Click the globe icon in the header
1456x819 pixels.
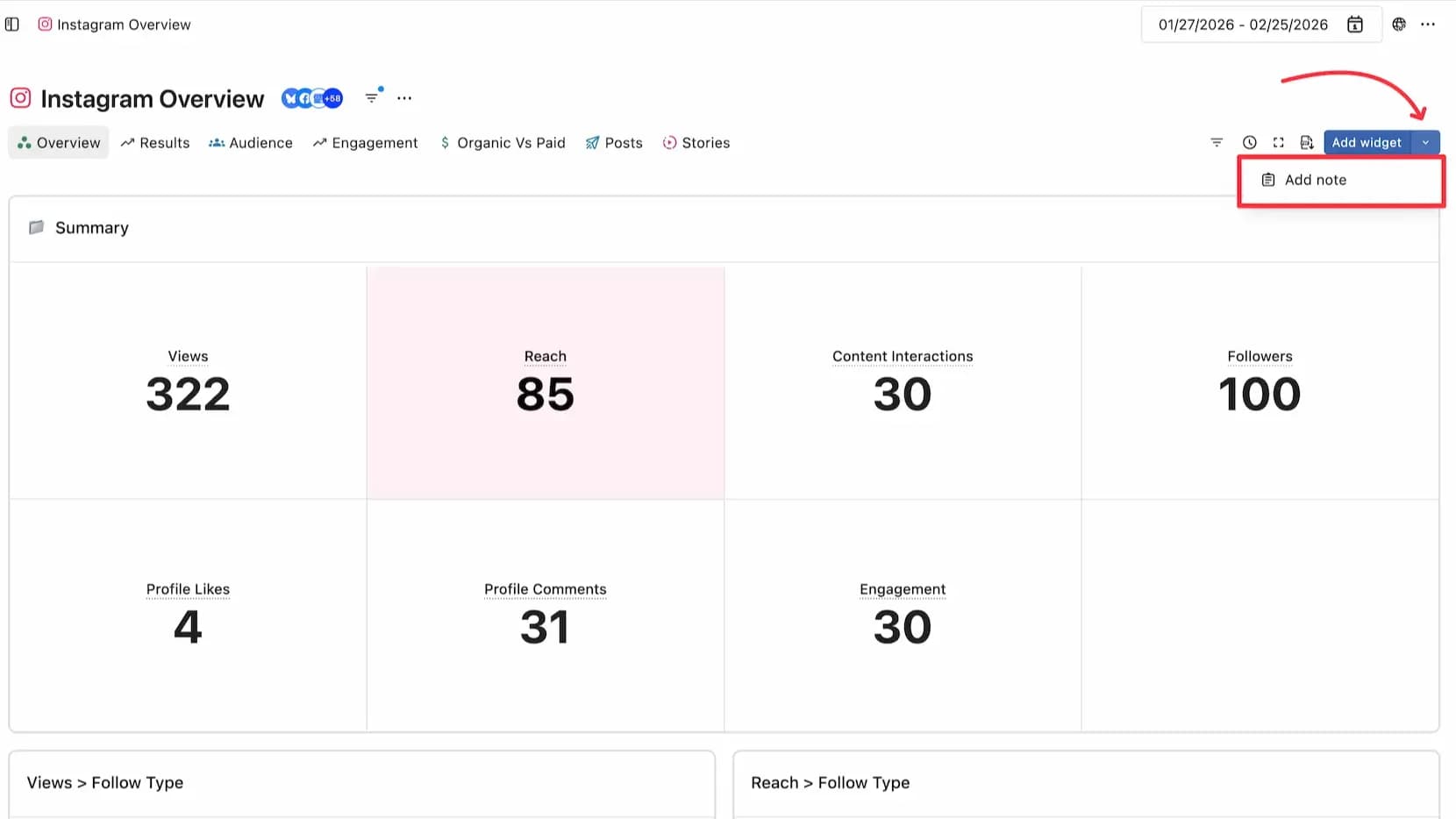(1399, 25)
